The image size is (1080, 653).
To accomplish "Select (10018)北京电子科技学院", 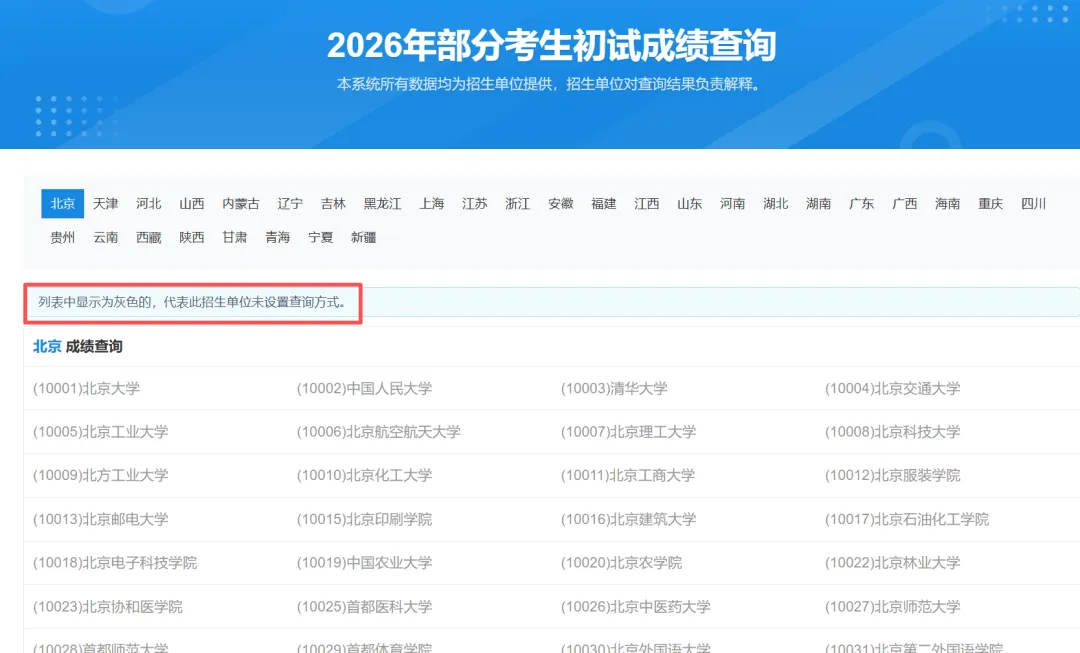I will click(115, 563).
